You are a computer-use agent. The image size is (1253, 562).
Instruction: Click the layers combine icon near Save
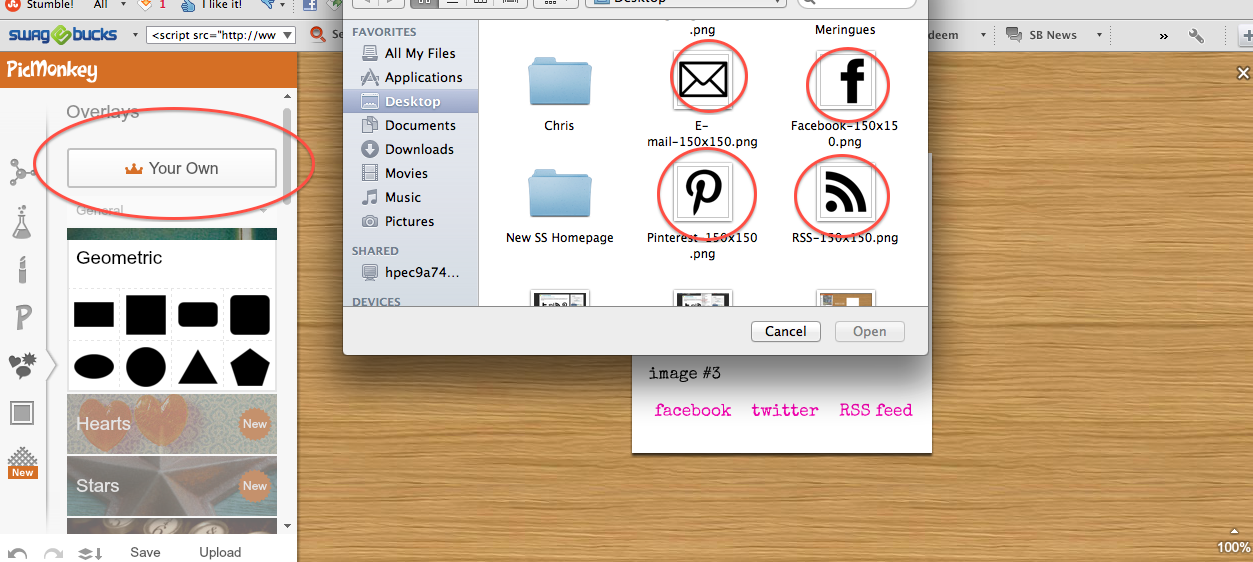click(90, 553)
